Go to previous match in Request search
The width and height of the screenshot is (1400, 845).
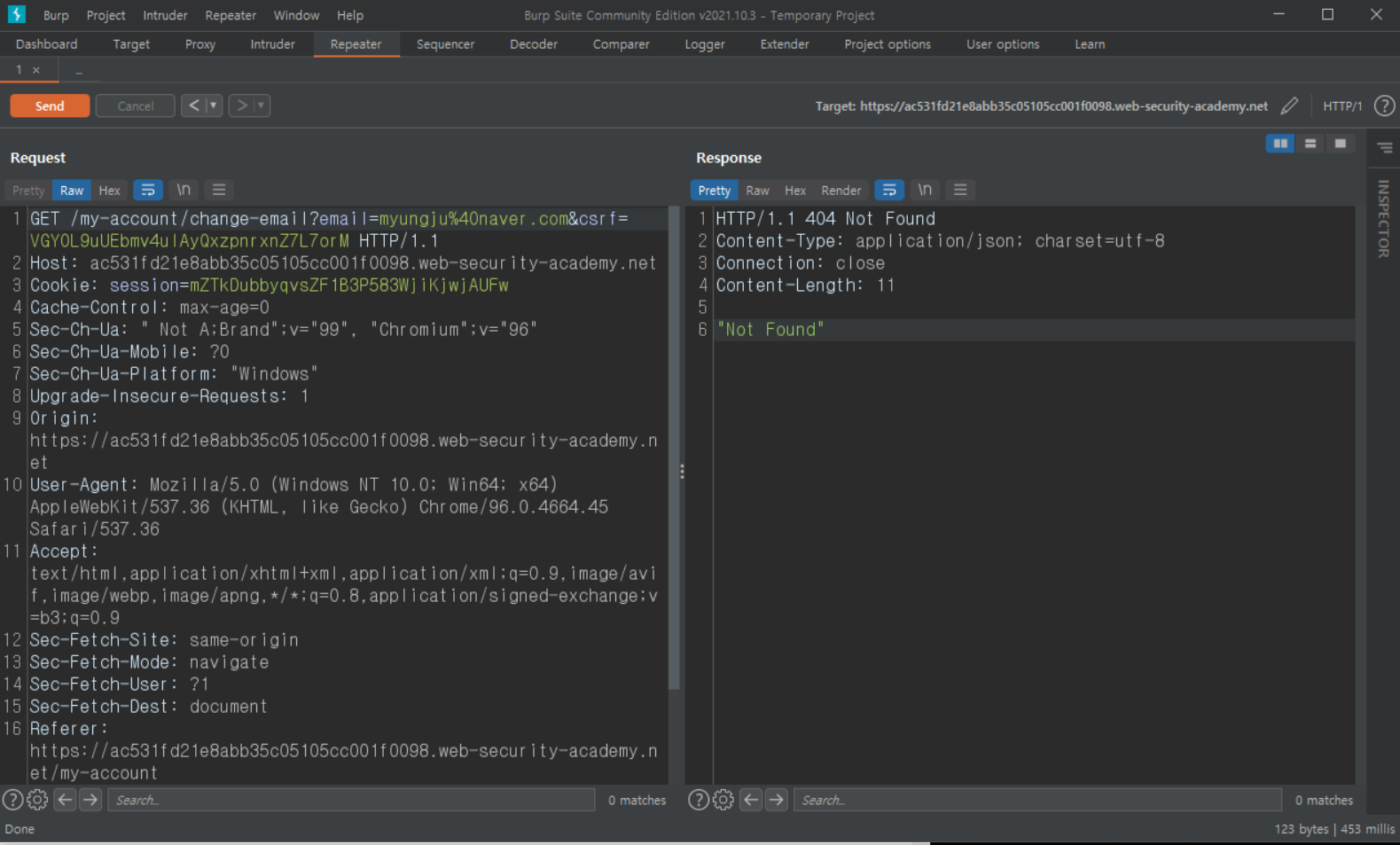(x=65, y=800)
